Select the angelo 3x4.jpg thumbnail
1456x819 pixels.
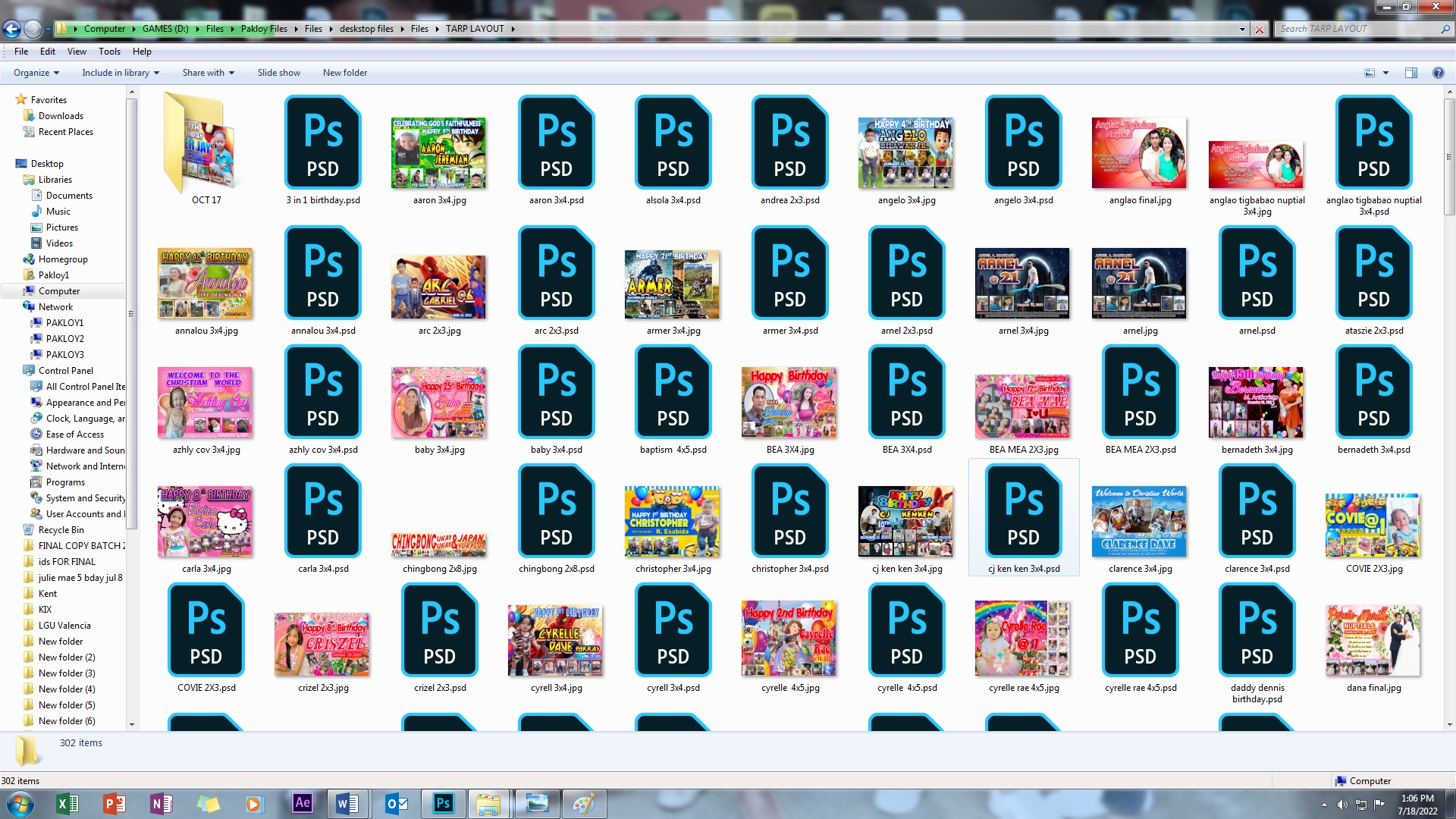click(x=906, y=153)
